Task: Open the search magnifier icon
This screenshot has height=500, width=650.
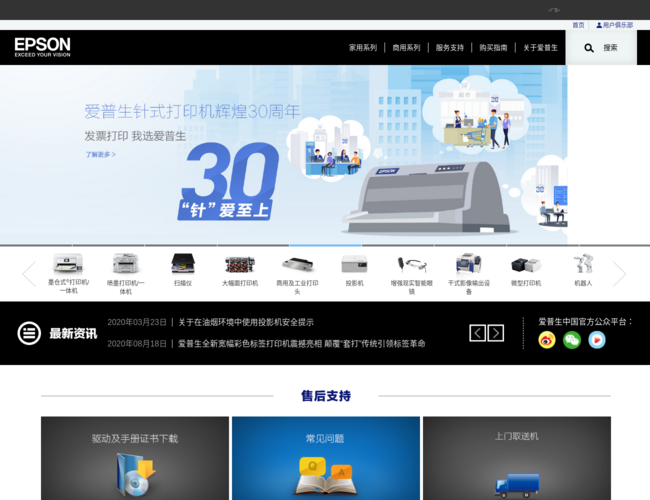Action: click(589, 48)
